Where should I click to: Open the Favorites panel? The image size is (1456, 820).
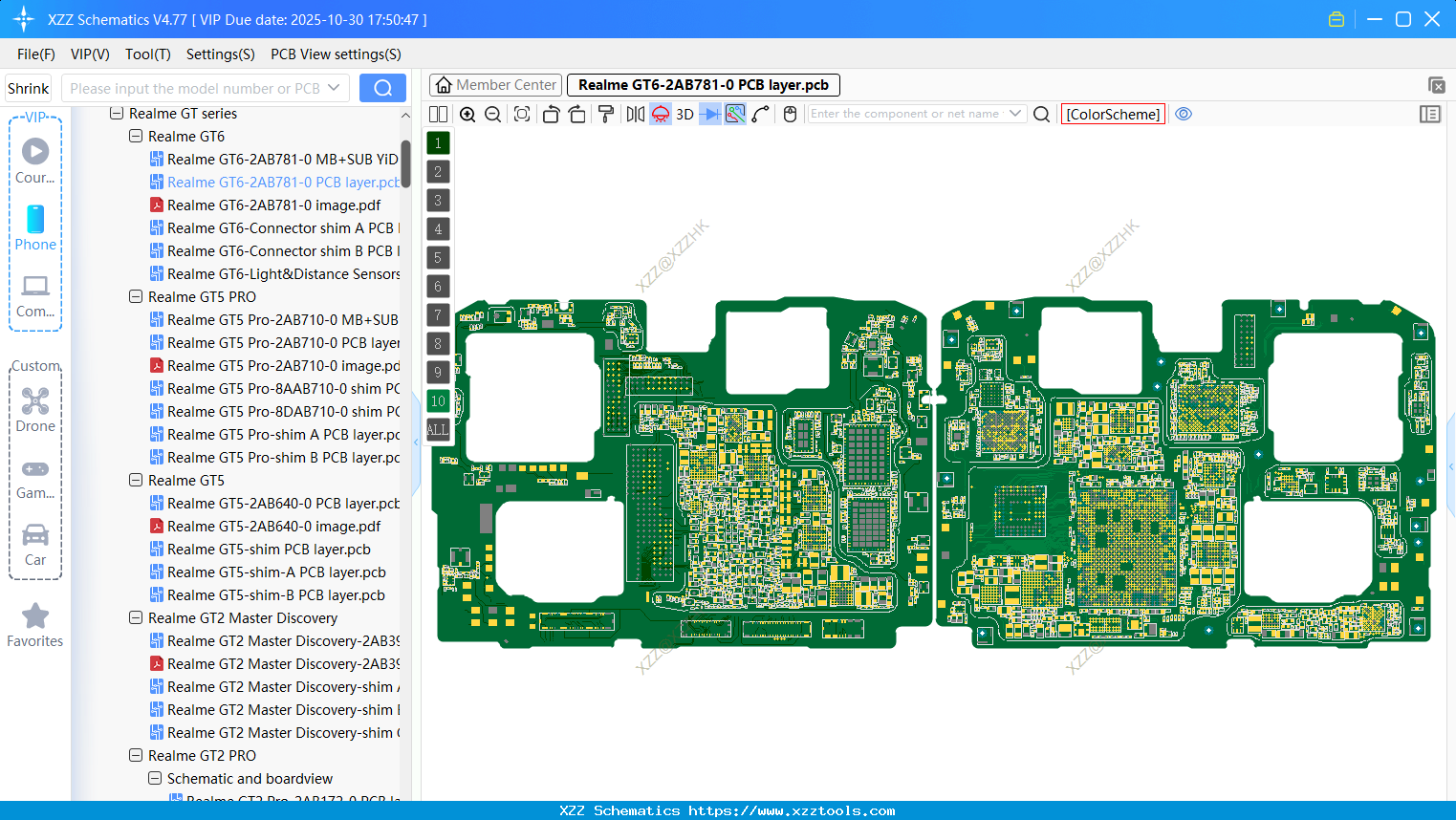(x=35, y=625)
